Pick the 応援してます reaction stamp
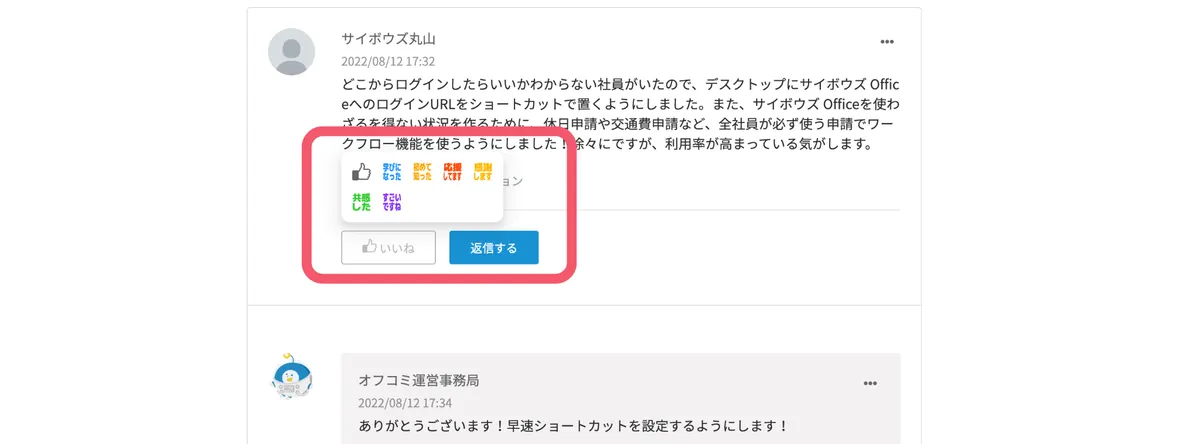The image size is (1200, 444). (x=452, y=172)
